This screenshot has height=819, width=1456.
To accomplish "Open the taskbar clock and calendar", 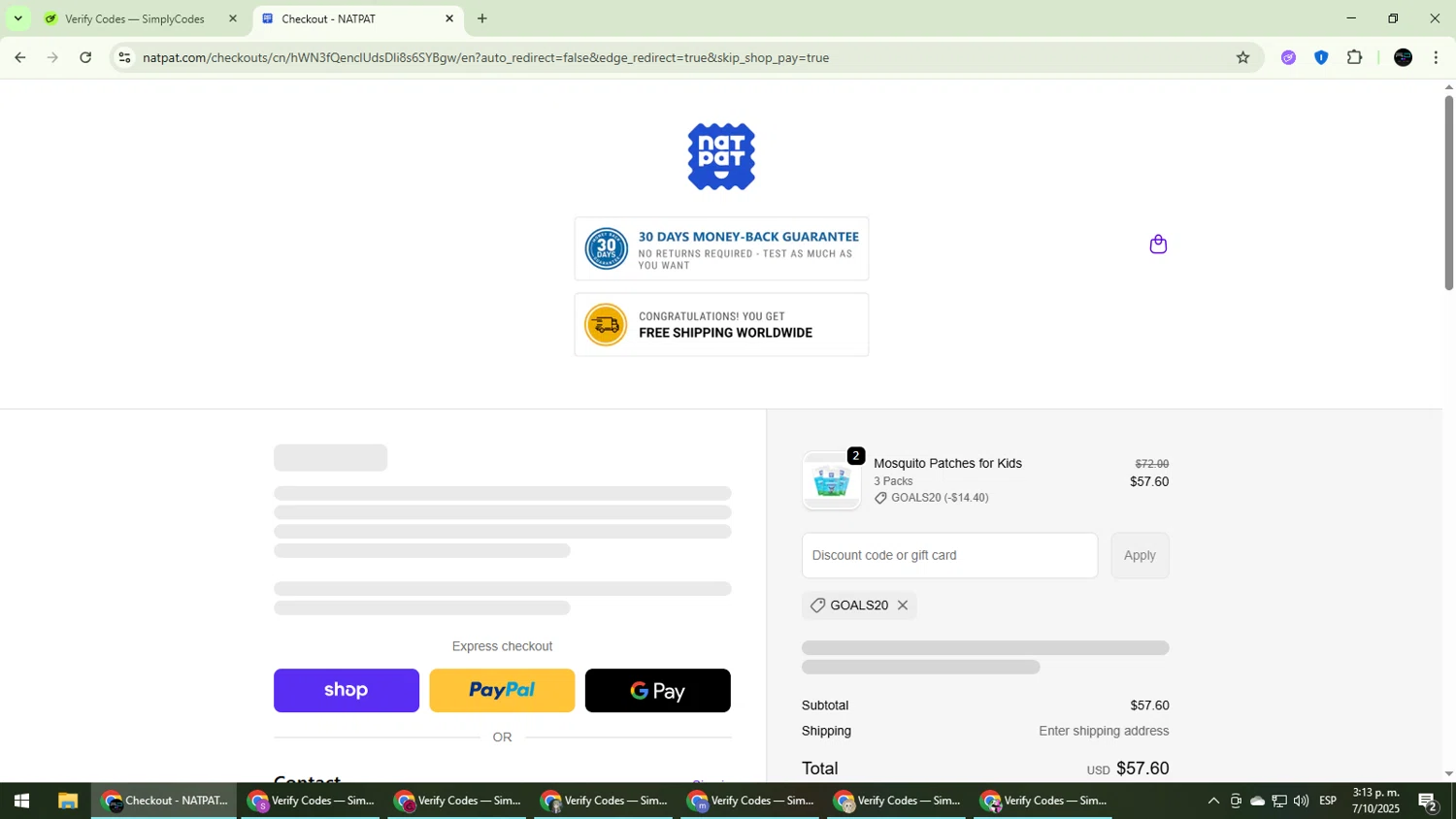I will [1375, 802].
